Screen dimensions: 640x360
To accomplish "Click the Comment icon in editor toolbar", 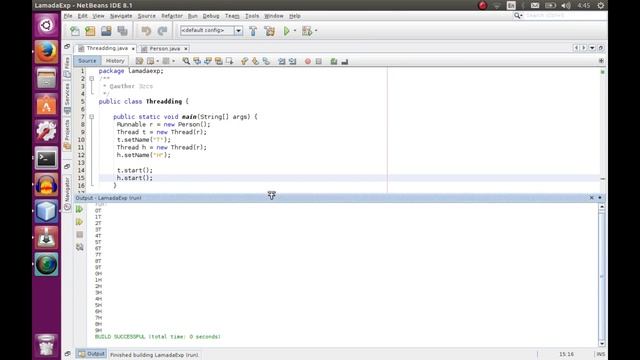I will [x=334, y=61].
